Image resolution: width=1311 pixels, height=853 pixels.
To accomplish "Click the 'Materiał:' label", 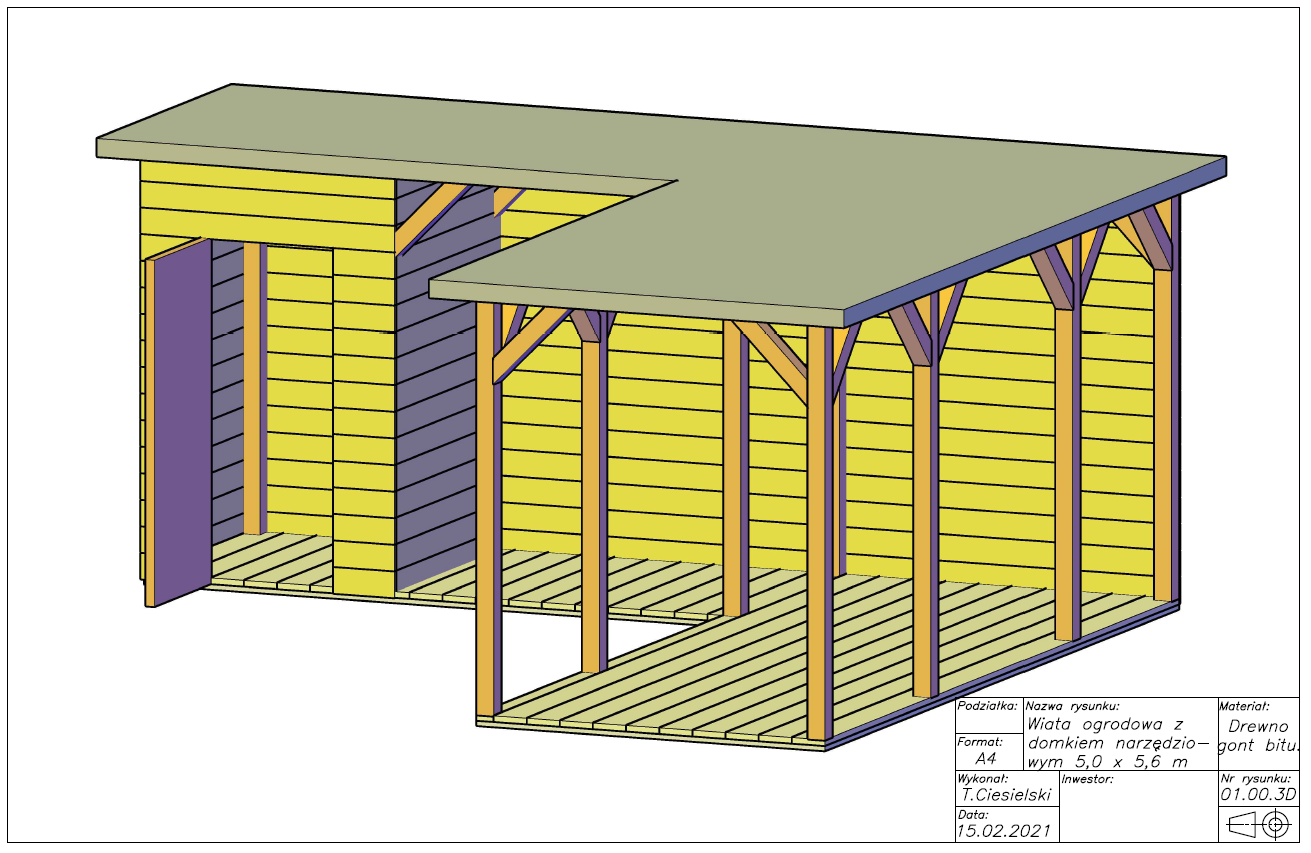I will [x=1244, y=705].
